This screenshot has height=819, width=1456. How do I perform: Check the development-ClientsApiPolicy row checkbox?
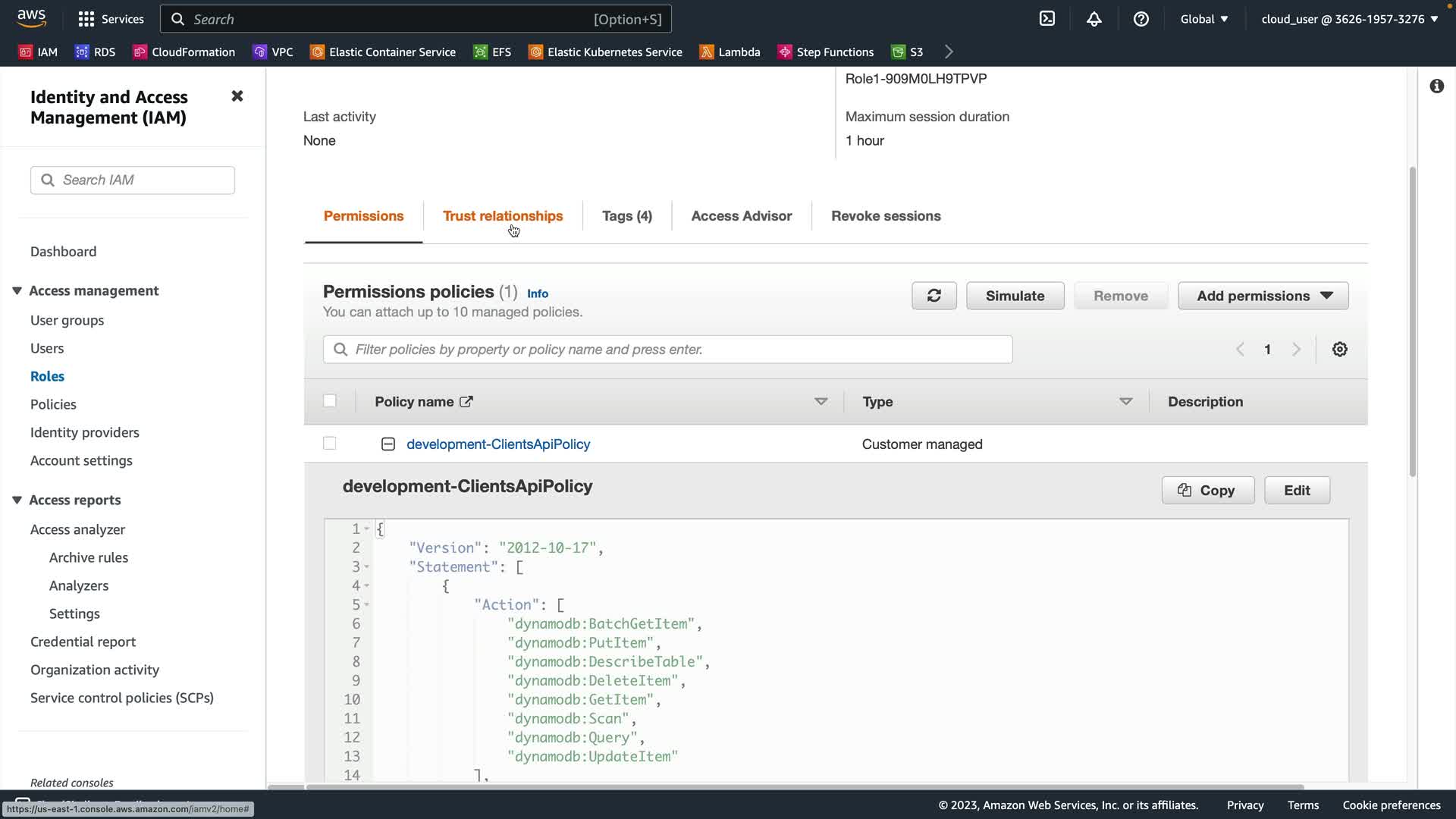coord(329,444)
